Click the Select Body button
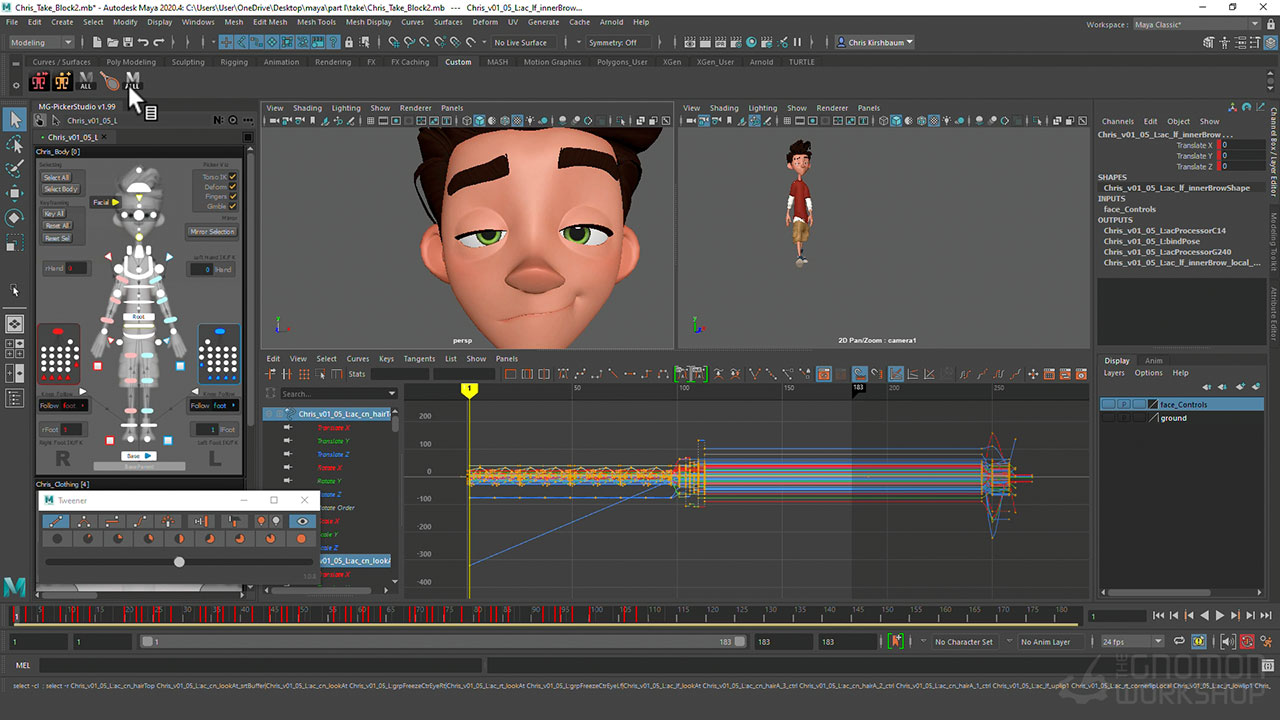This screenshot has height=720, width=1280. tap(60, 189)
